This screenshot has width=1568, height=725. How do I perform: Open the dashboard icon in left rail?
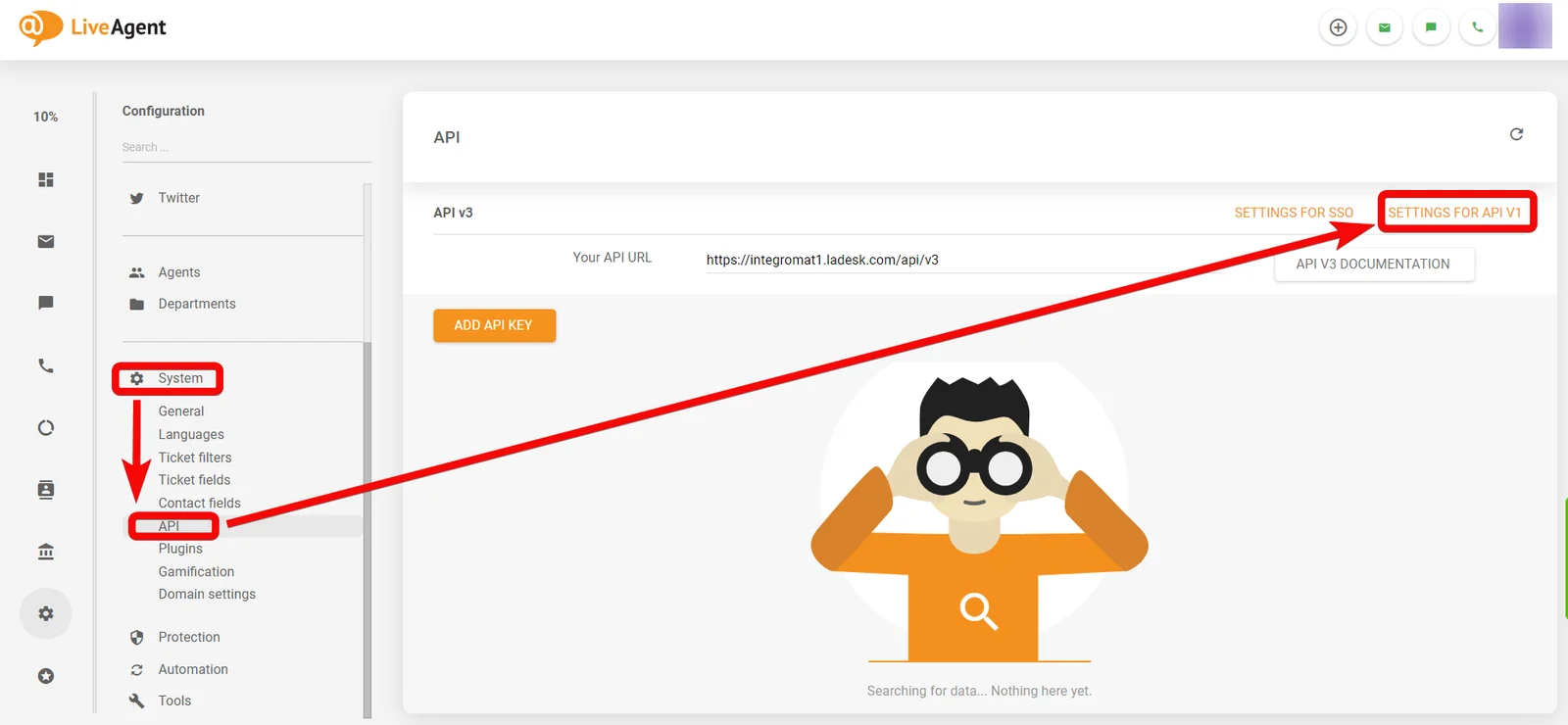click(46, 179)
